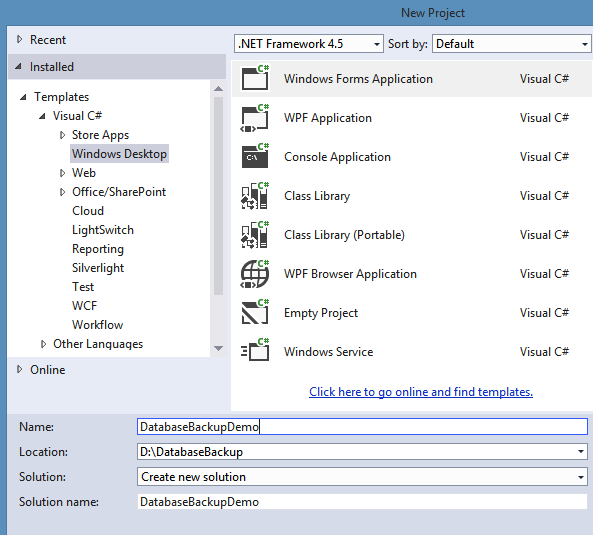Select the WPF Browser Application globe icon

[255, 274]
